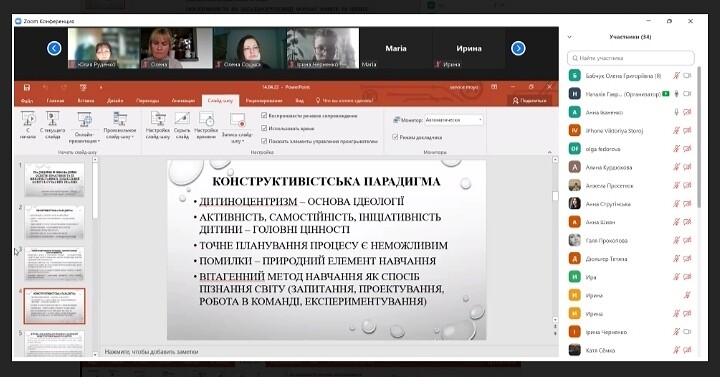Toggle the Play narrations checkbox

264,115
